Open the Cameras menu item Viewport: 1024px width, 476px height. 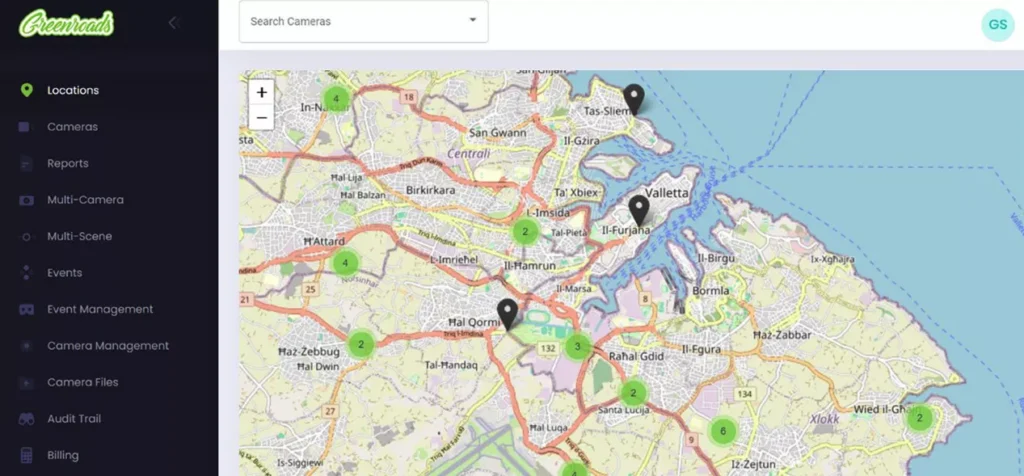pyautogui.click(x=72, y=127)
